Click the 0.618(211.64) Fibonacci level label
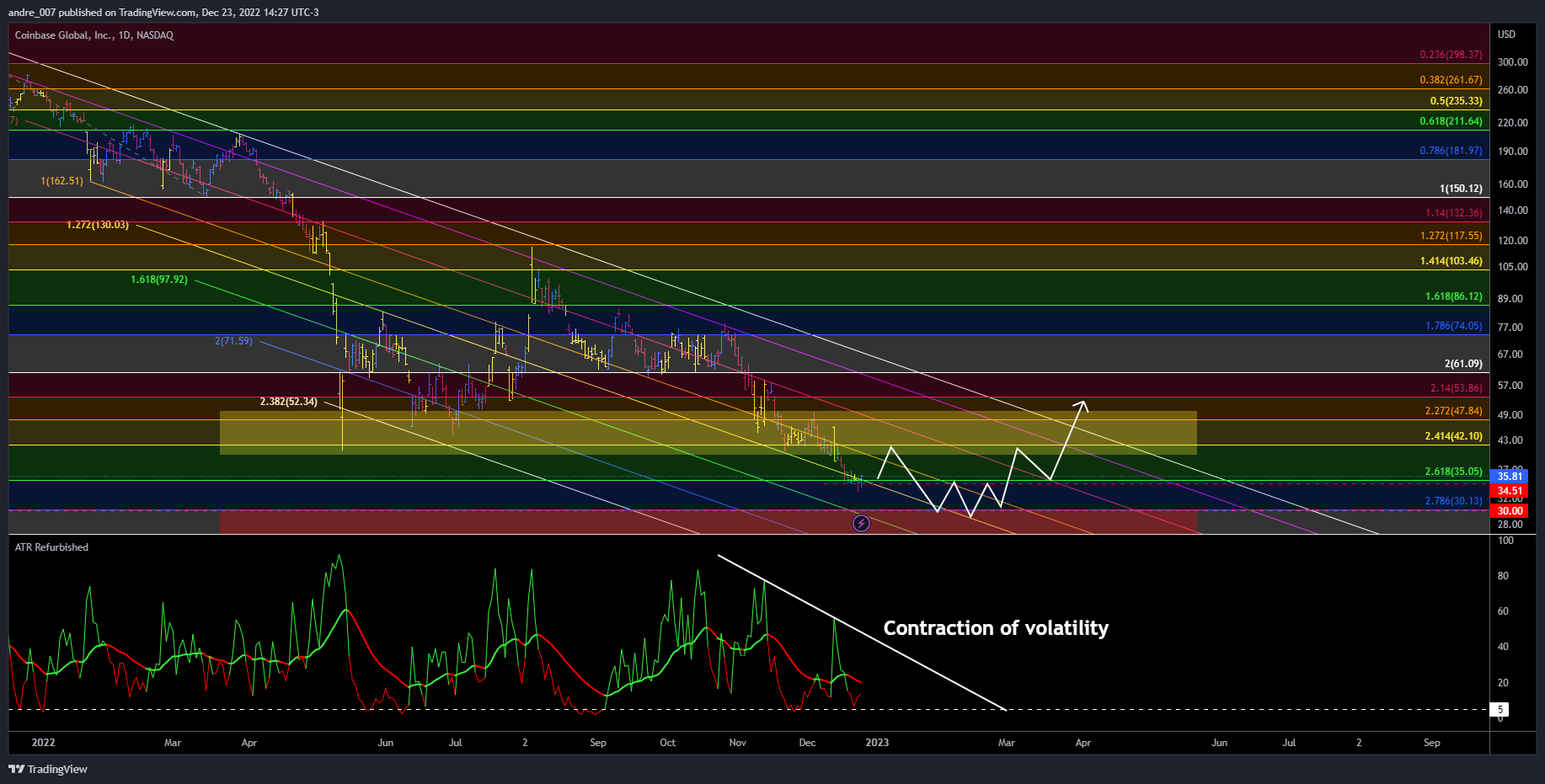The width and height of the screenshot is (1545, 784). pyautogui.click(x=1451, y=121)
